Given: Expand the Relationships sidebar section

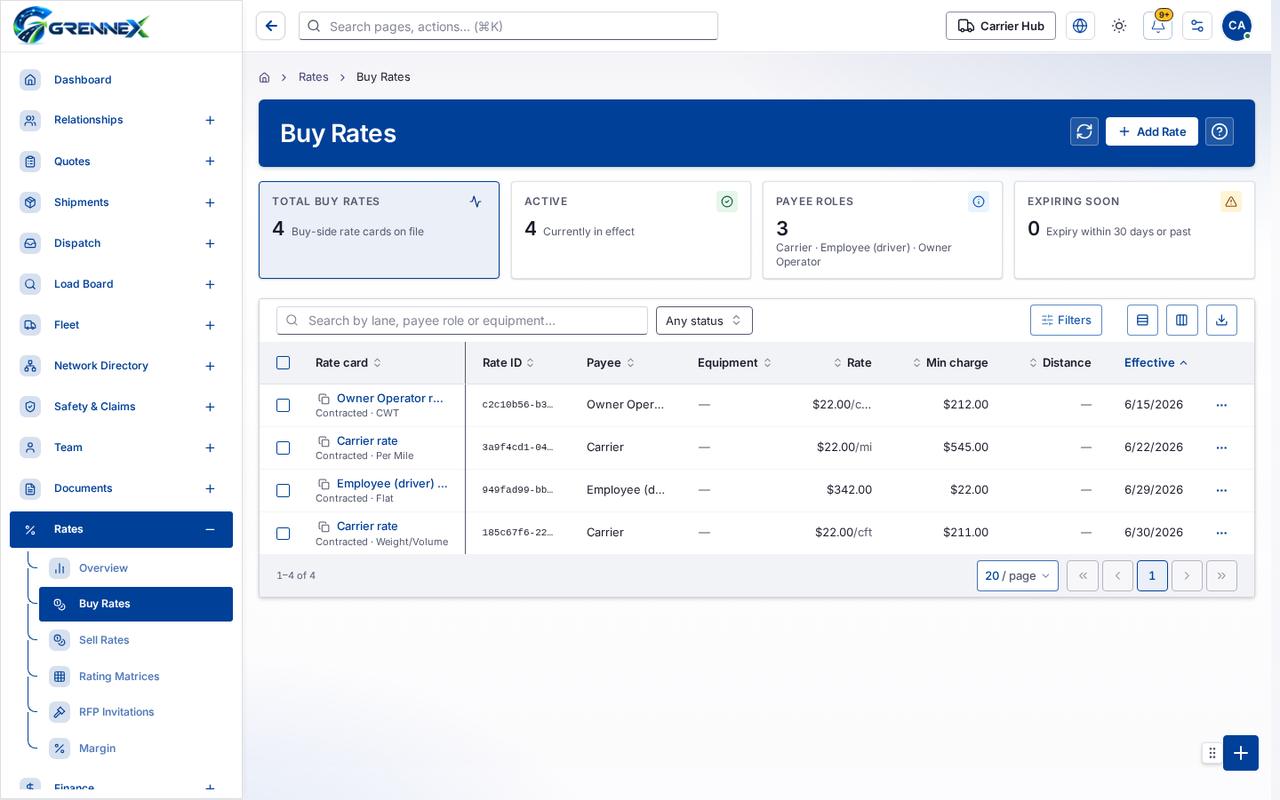Looking at the screenshot, I should (210, 120).
